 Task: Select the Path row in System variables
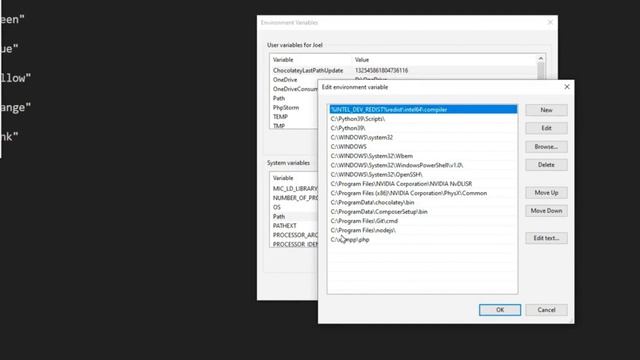point(294,217)
